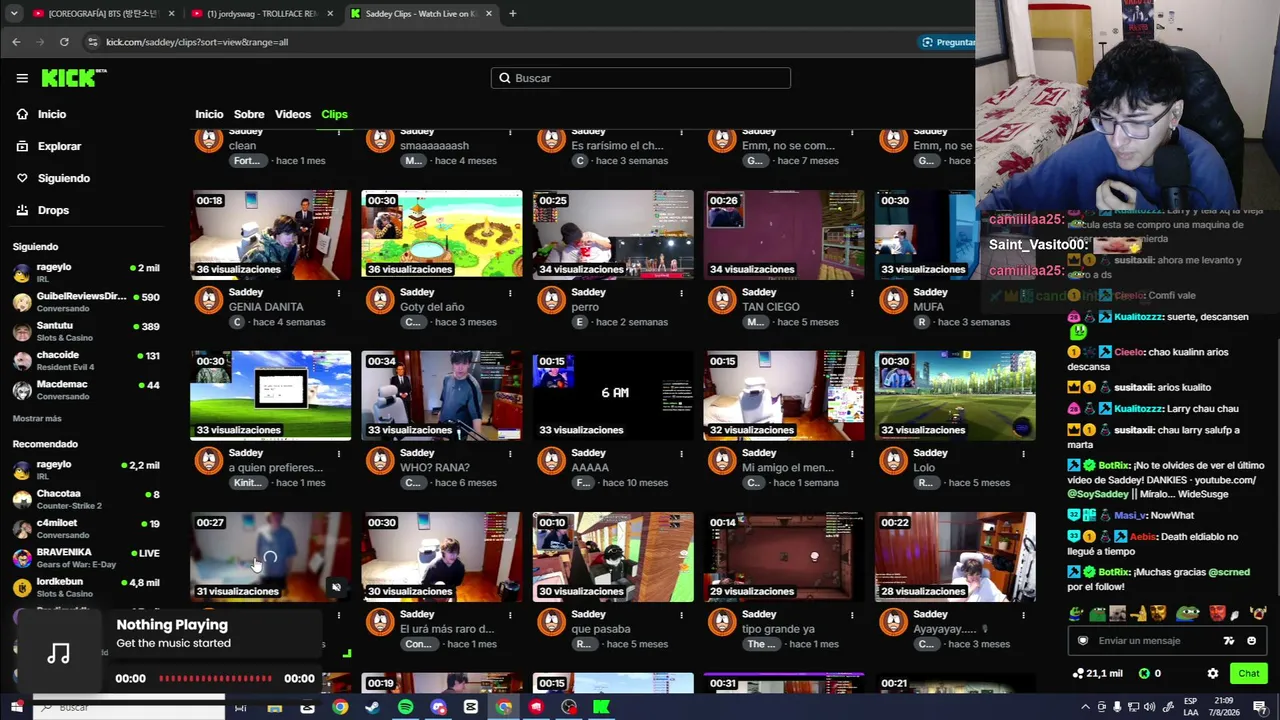Click the address bar URL
Viewport: 1280px width, 720px height.
(197, 42)
